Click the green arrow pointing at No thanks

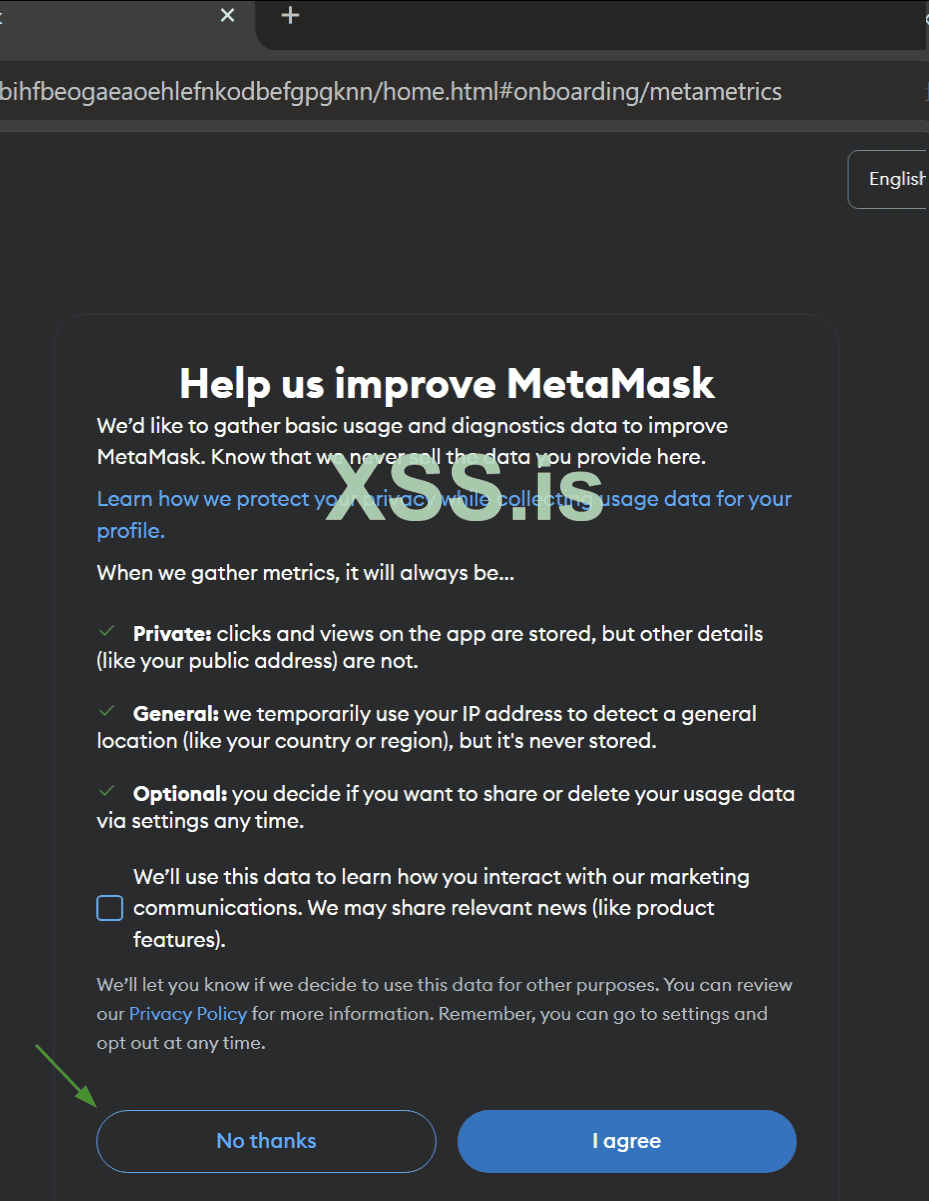point(66,1076)
